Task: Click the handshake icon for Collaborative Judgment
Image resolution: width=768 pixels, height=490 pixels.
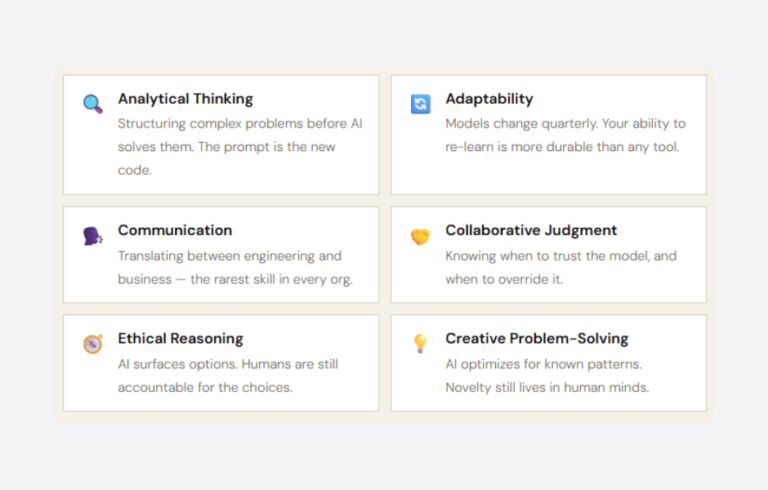Action: pyautogui.click(x=420, y=236)
